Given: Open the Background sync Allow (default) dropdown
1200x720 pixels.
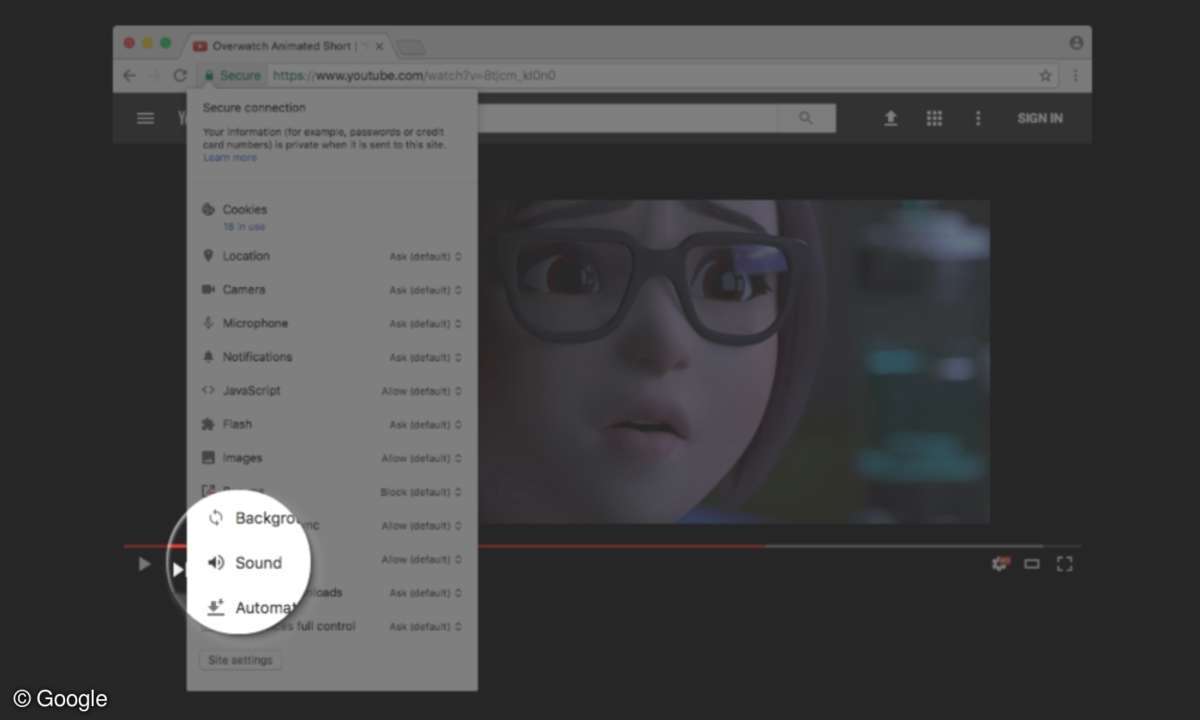Looking at the screenshot, I should [421, 526].
